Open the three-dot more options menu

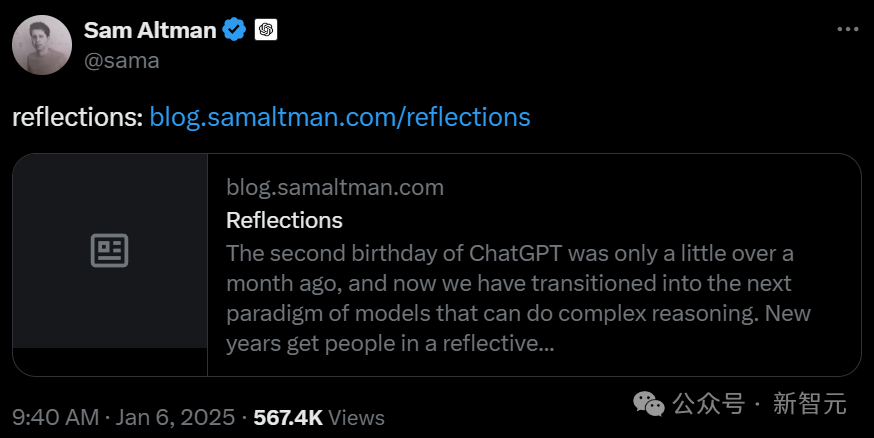coord(847,29)
